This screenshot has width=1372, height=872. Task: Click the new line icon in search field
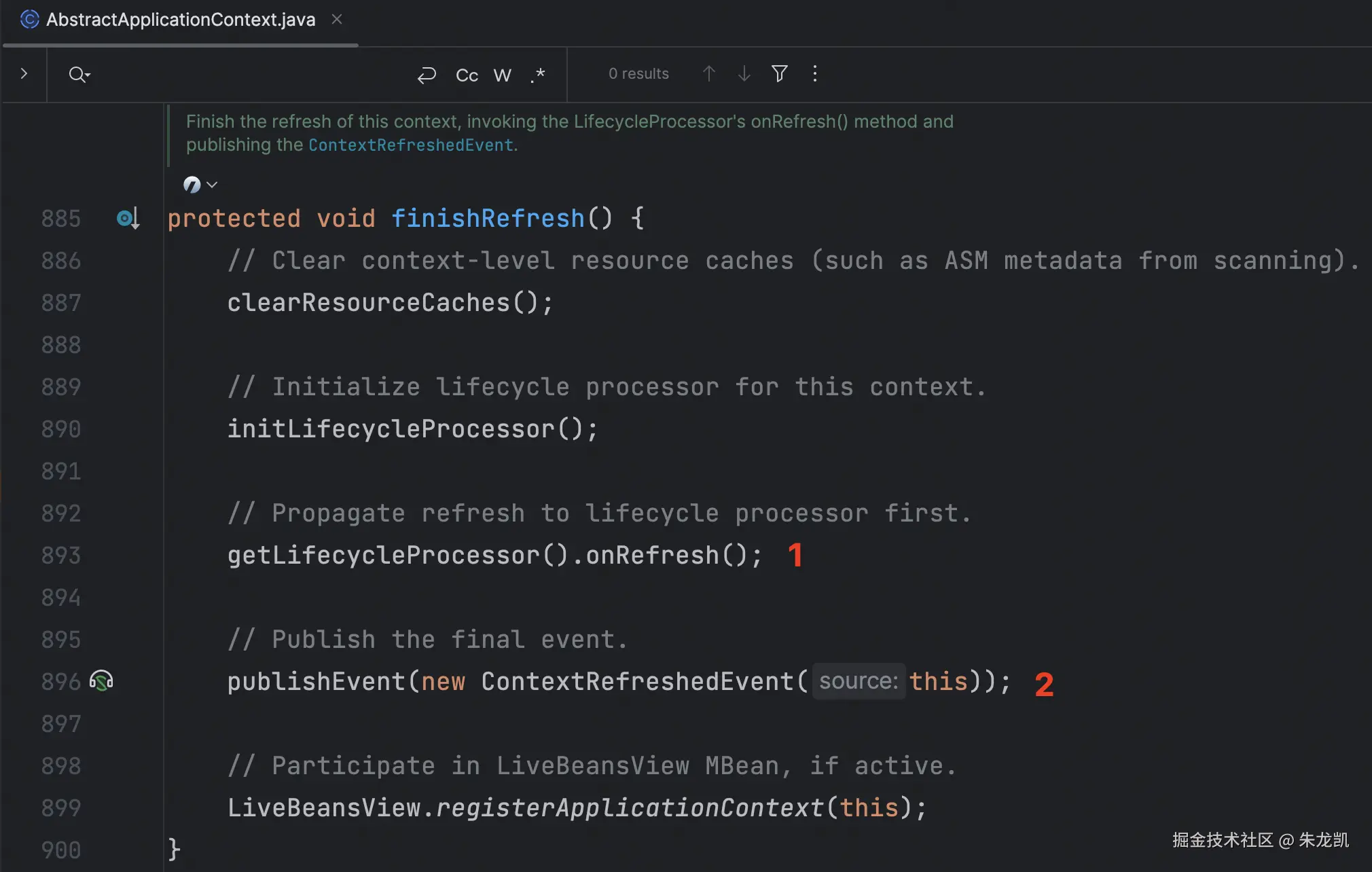click(x=427, y=75)
